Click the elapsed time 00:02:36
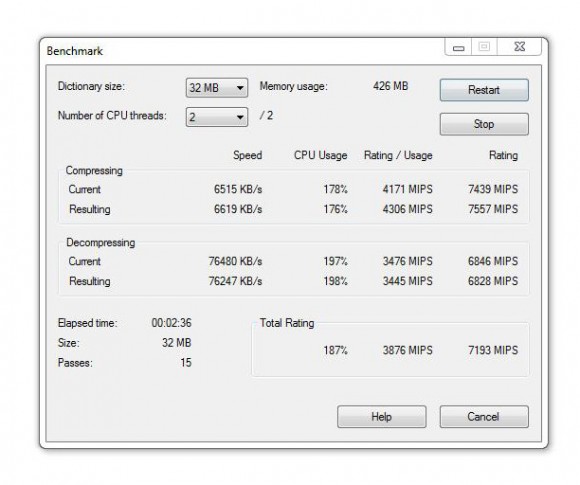Screen dimensions: 580x485 click(171, 323)
